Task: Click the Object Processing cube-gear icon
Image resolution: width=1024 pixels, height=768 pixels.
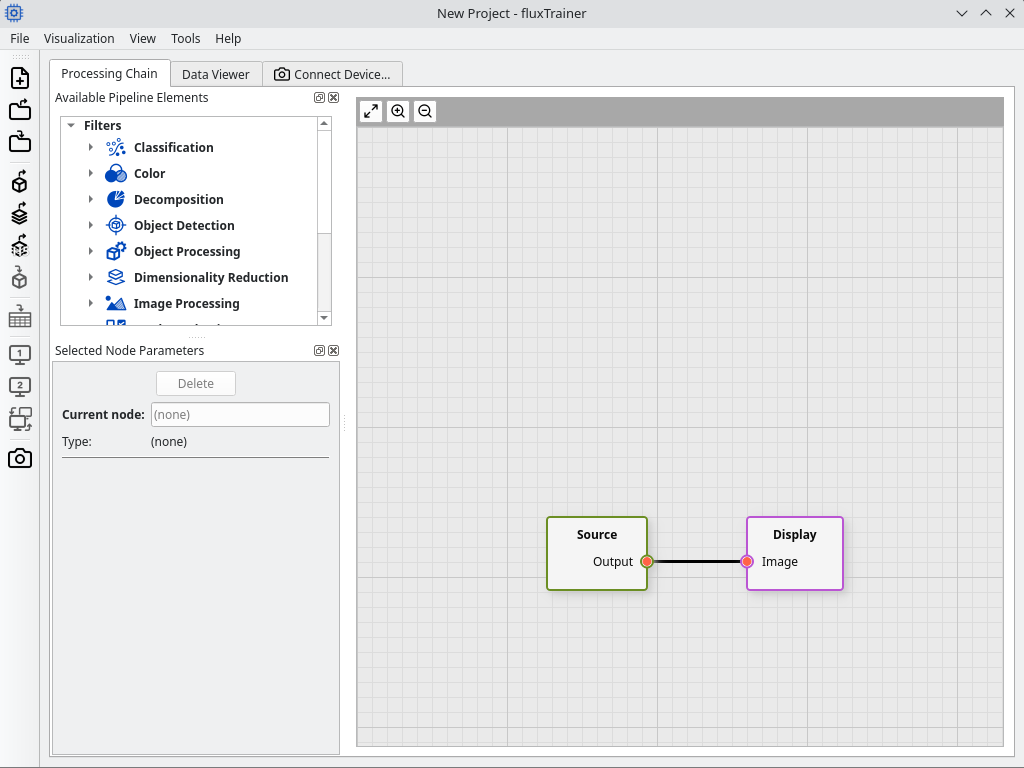Action: (x=116, y=251)
